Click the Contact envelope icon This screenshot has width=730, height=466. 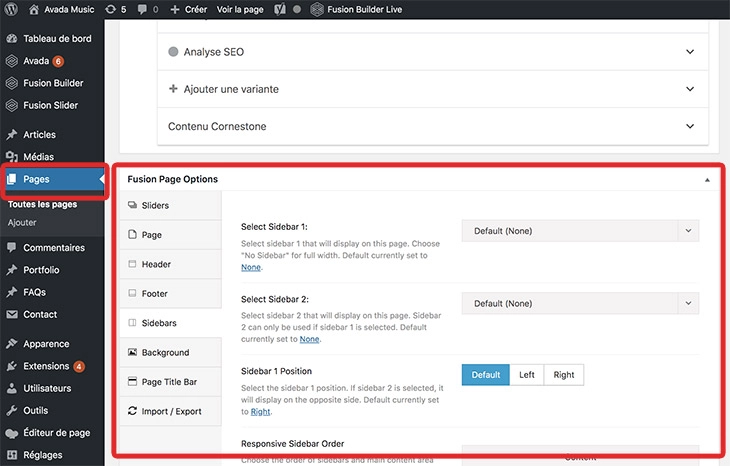pos(12,315)
